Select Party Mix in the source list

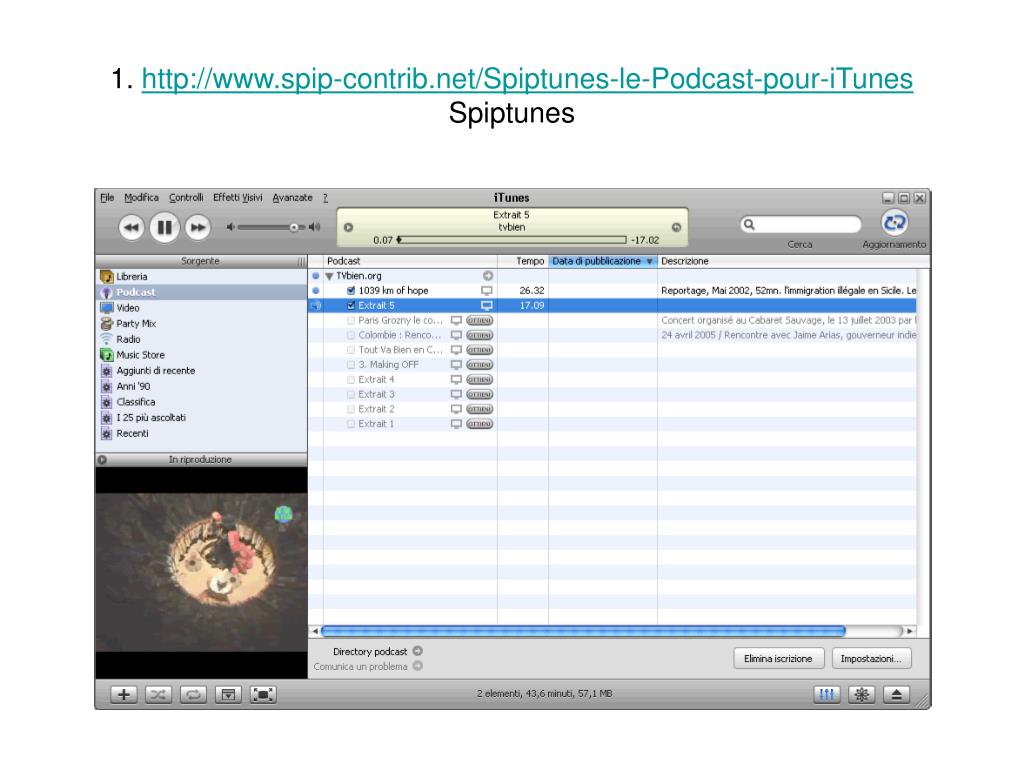(201, 323)
